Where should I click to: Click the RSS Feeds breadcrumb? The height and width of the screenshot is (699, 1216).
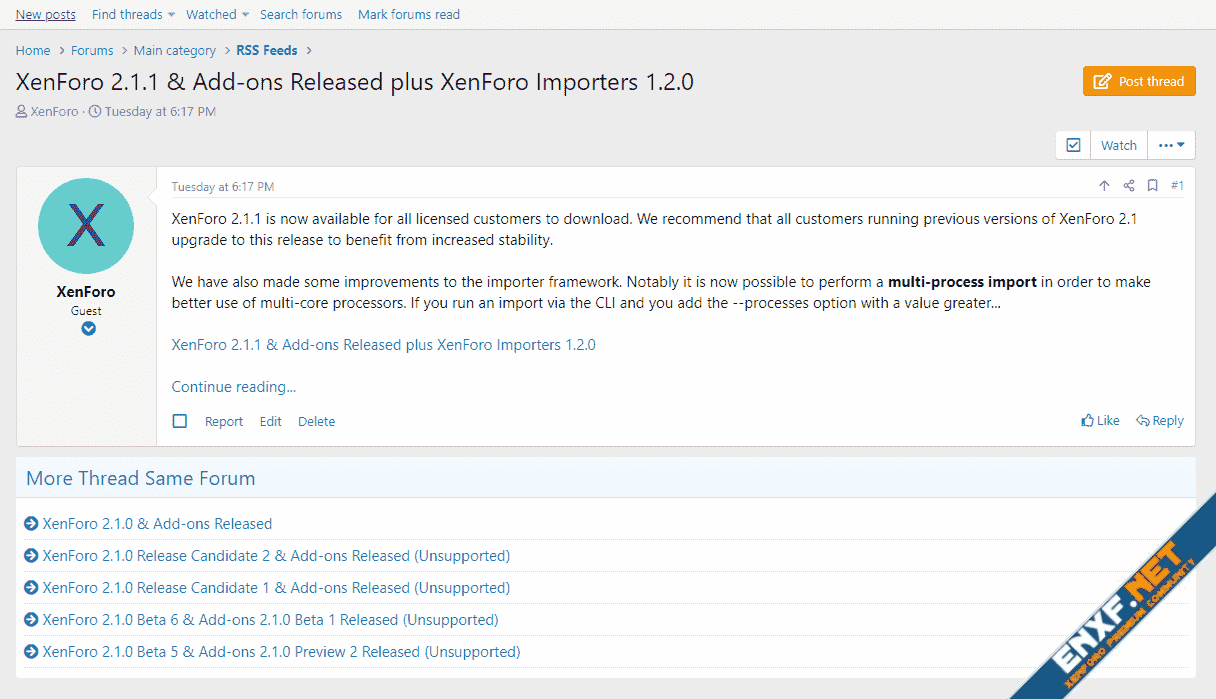point(267,50)
